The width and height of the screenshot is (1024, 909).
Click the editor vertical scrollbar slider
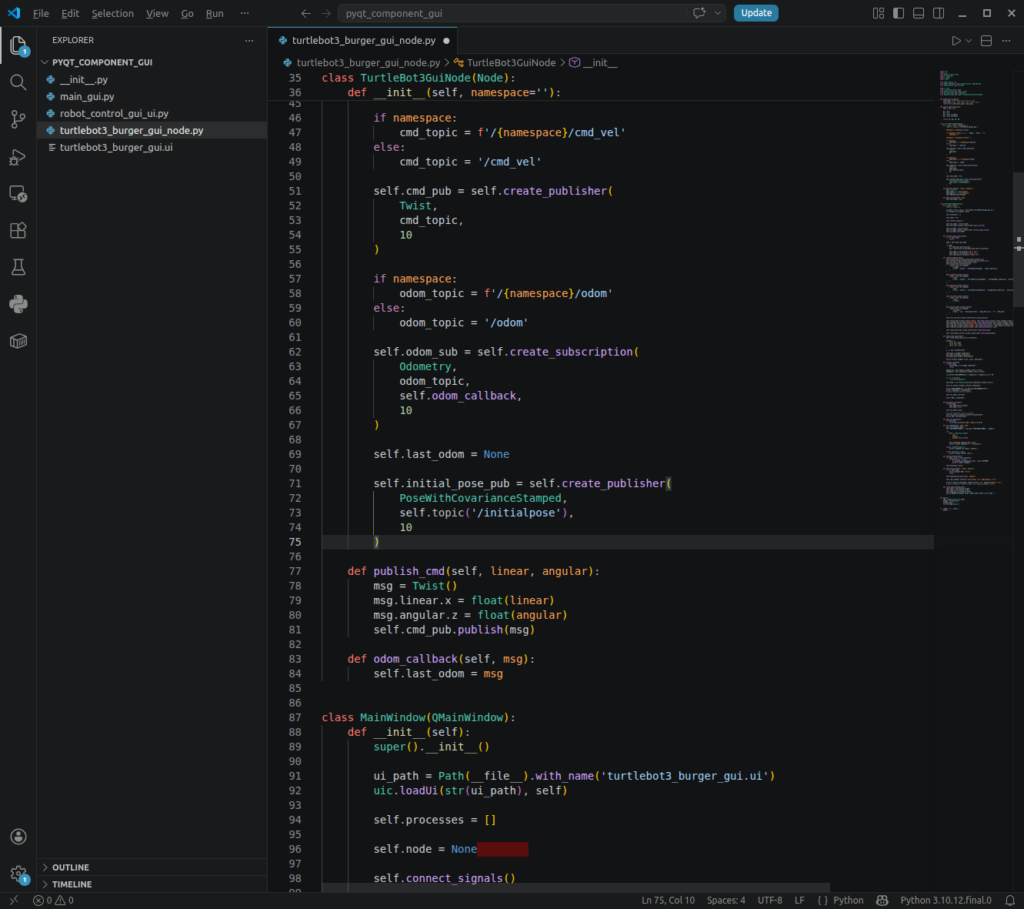[1018, 239]
